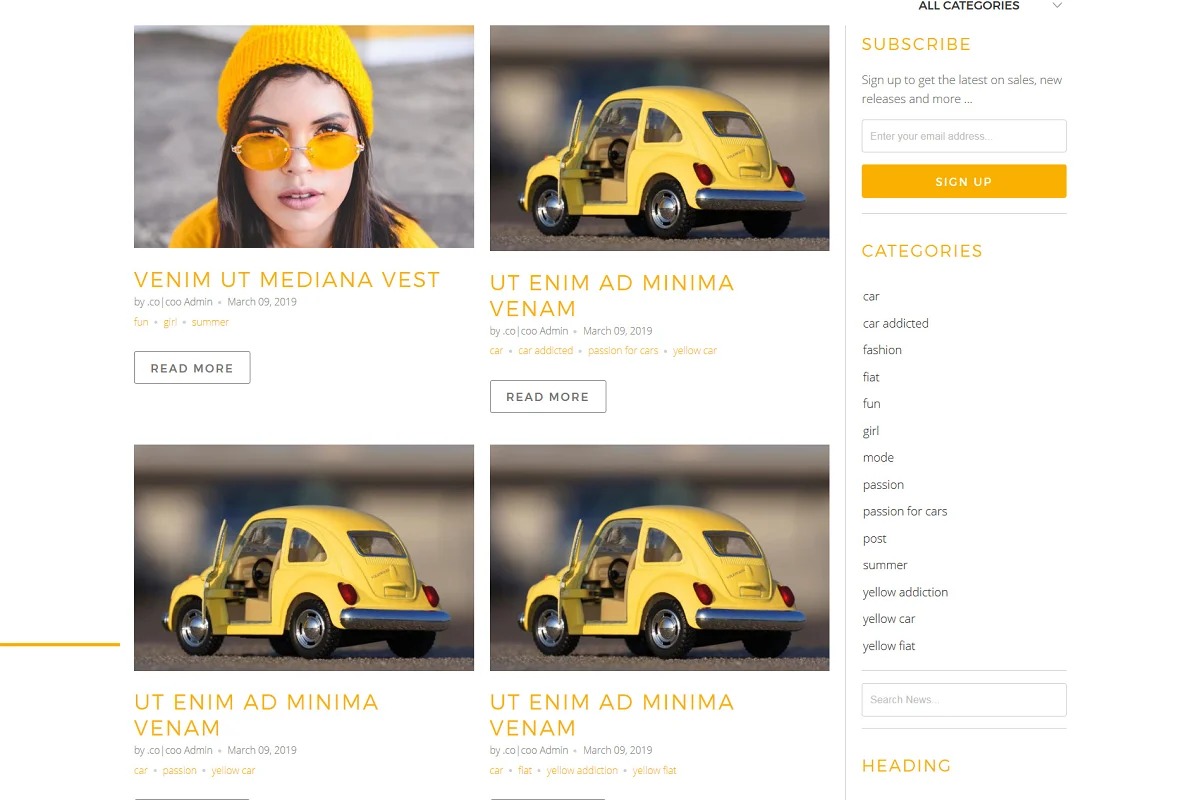Focus the Search News field

coord(963,700)
